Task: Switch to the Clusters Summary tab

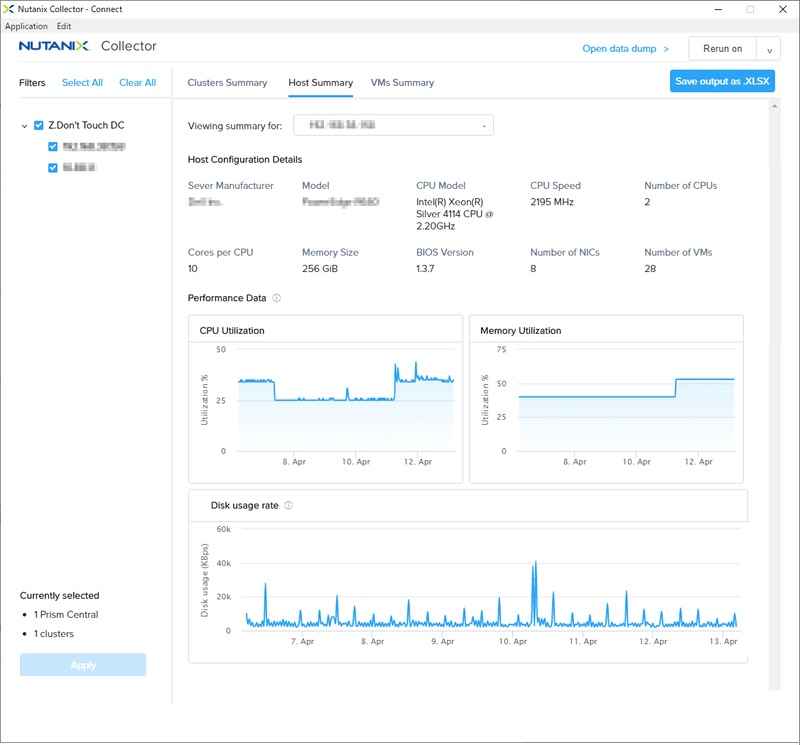Action: coord(227,83)
